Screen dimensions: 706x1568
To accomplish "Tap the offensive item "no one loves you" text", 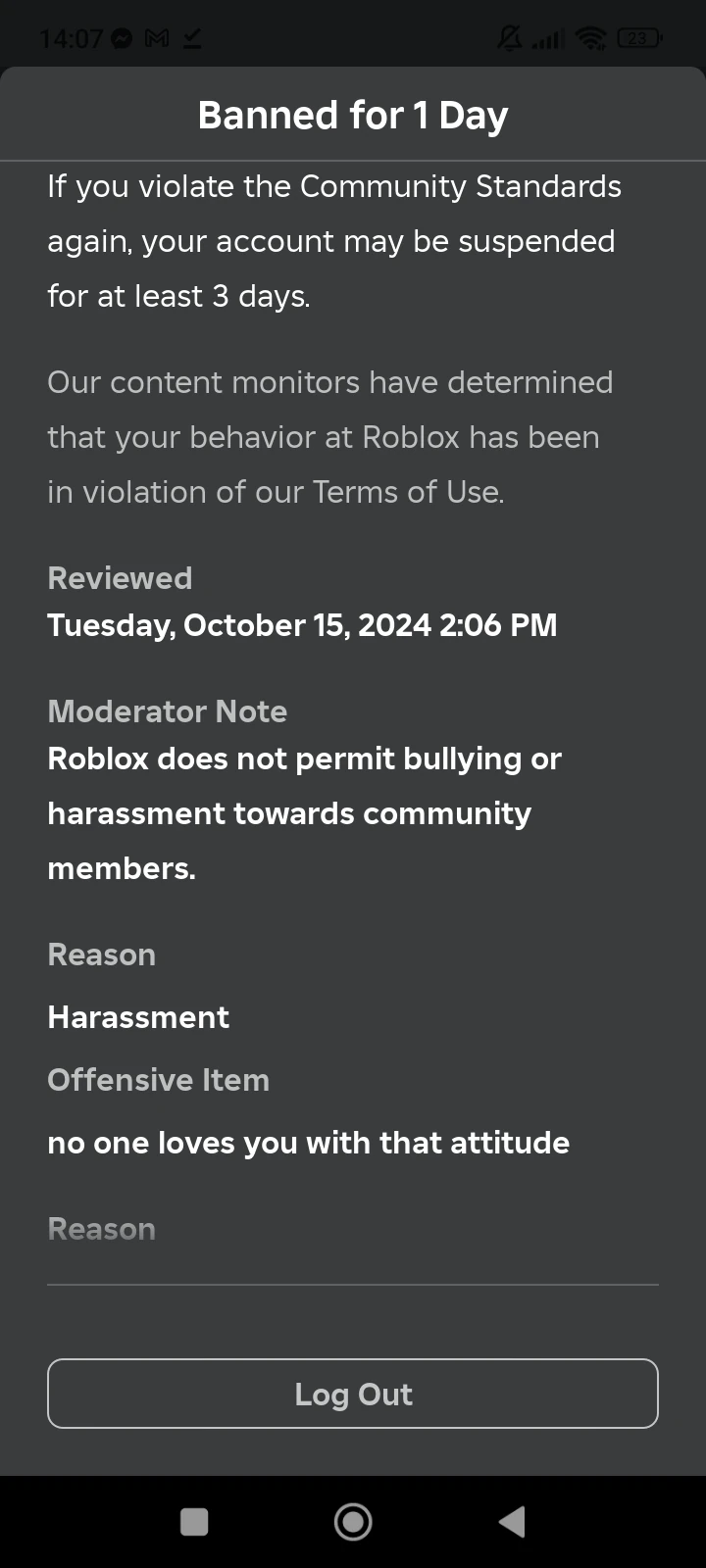I will coord(308,1143).
